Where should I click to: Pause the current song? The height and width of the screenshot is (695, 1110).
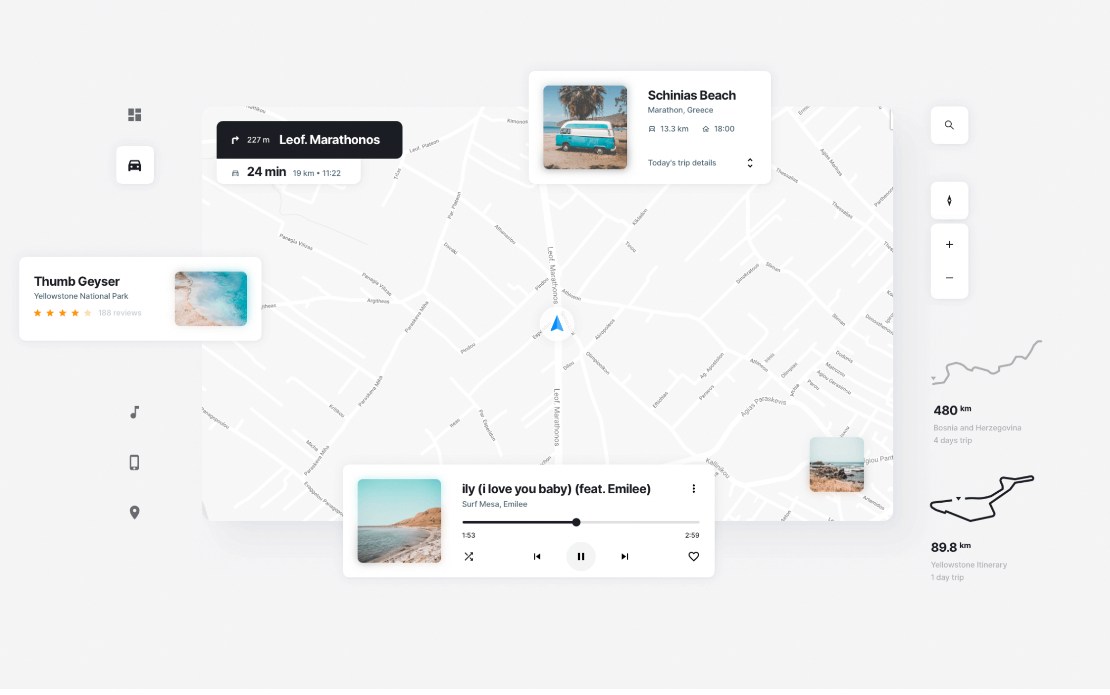pos(580,556)
